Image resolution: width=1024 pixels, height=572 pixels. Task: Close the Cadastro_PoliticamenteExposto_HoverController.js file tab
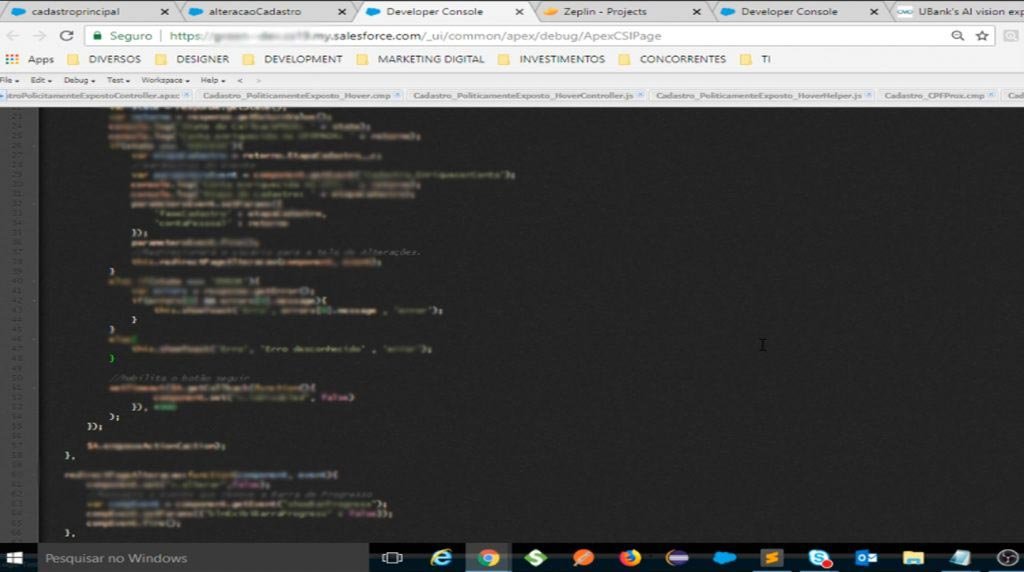pyautogui.click(x=640, y=95)
